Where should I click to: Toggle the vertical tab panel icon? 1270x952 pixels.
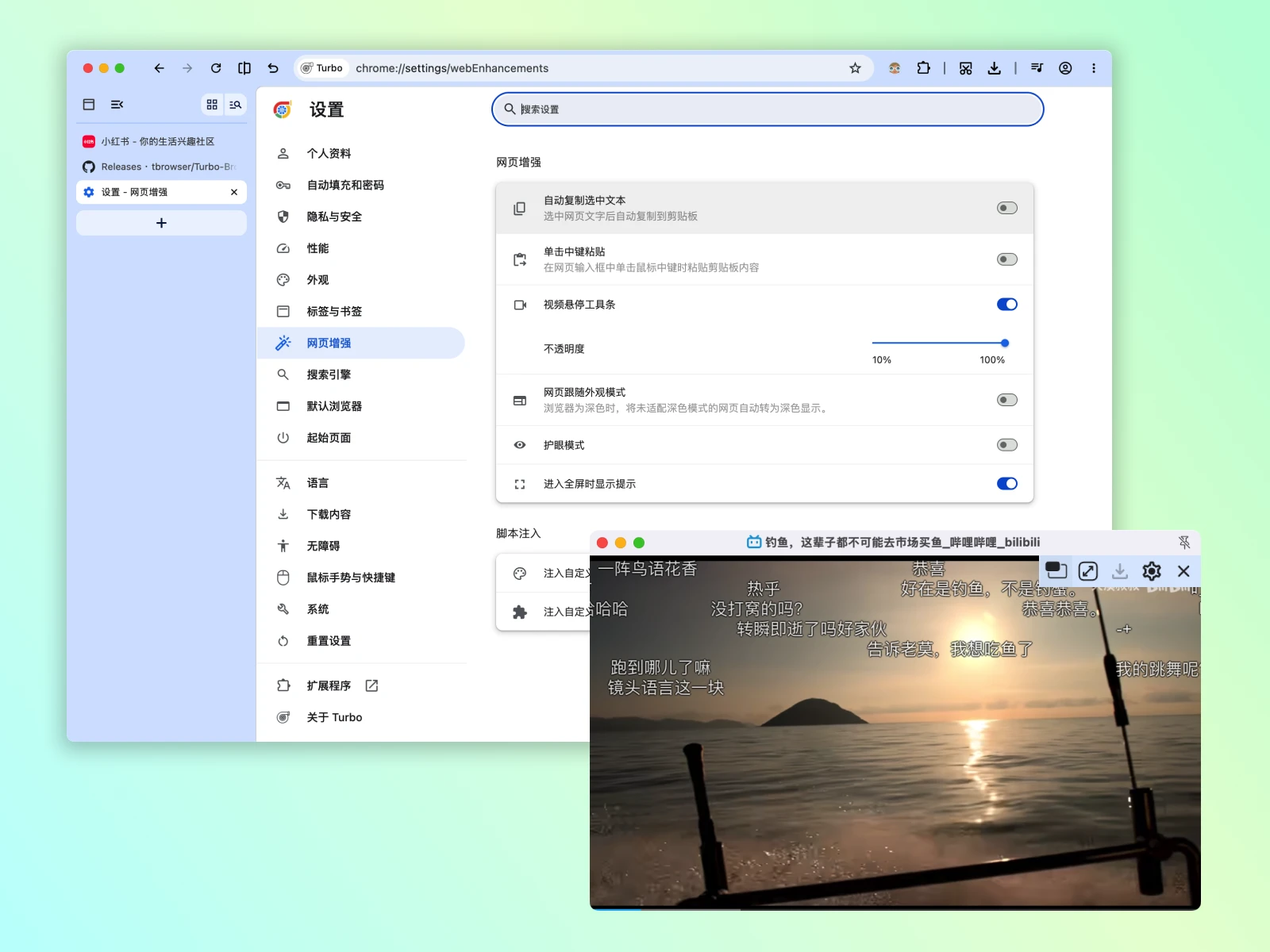tap(89, 104)
